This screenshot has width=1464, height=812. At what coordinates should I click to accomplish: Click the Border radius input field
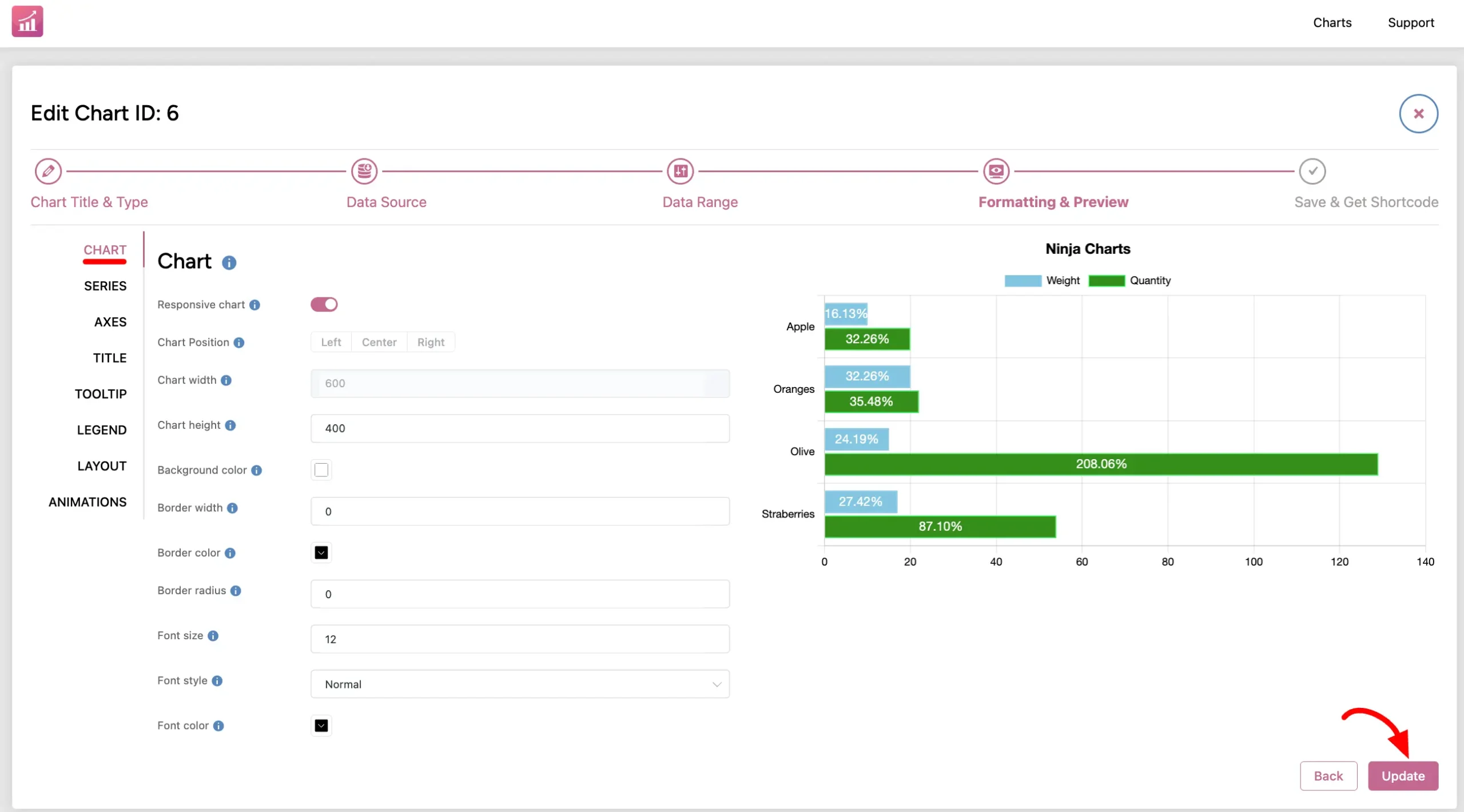tap(520, 594)
